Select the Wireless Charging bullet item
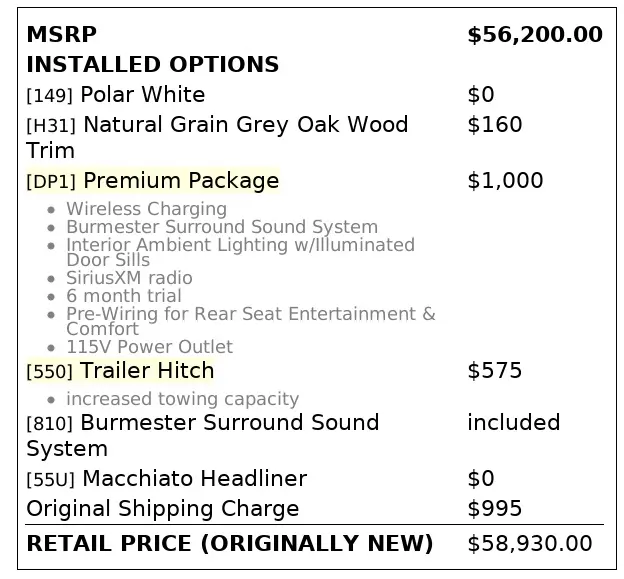The image size is (624, 579). (146, 209)
